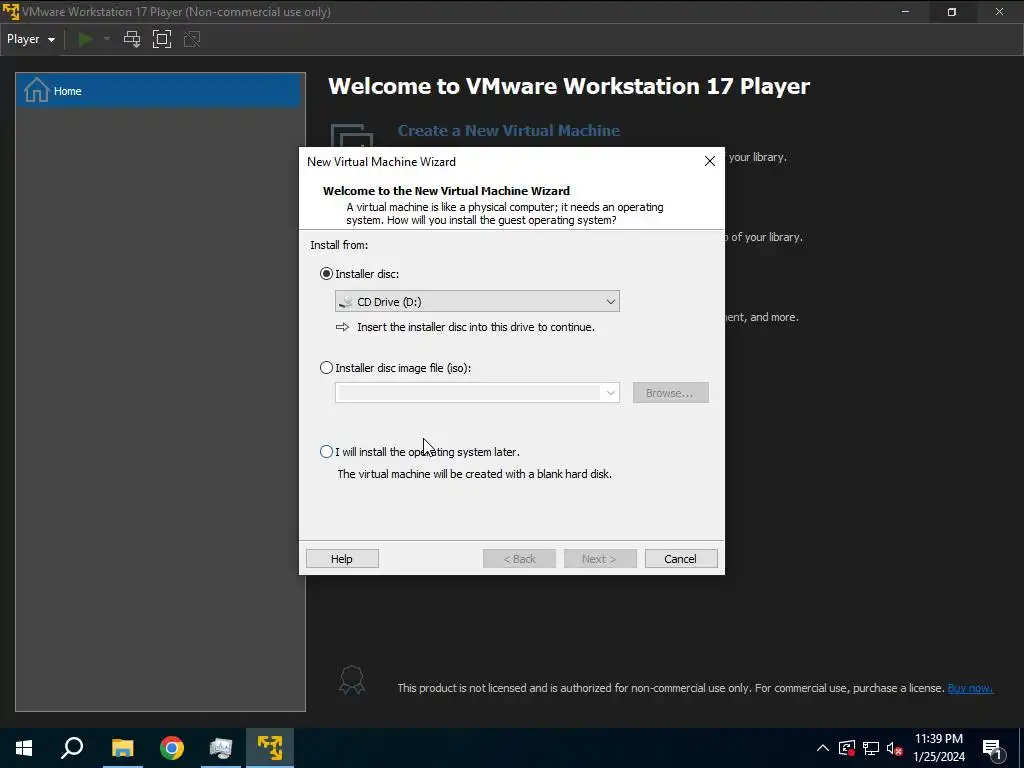Click the computer settings taskbar icon
Viewport: 1024px width, 768px height.
221,748
